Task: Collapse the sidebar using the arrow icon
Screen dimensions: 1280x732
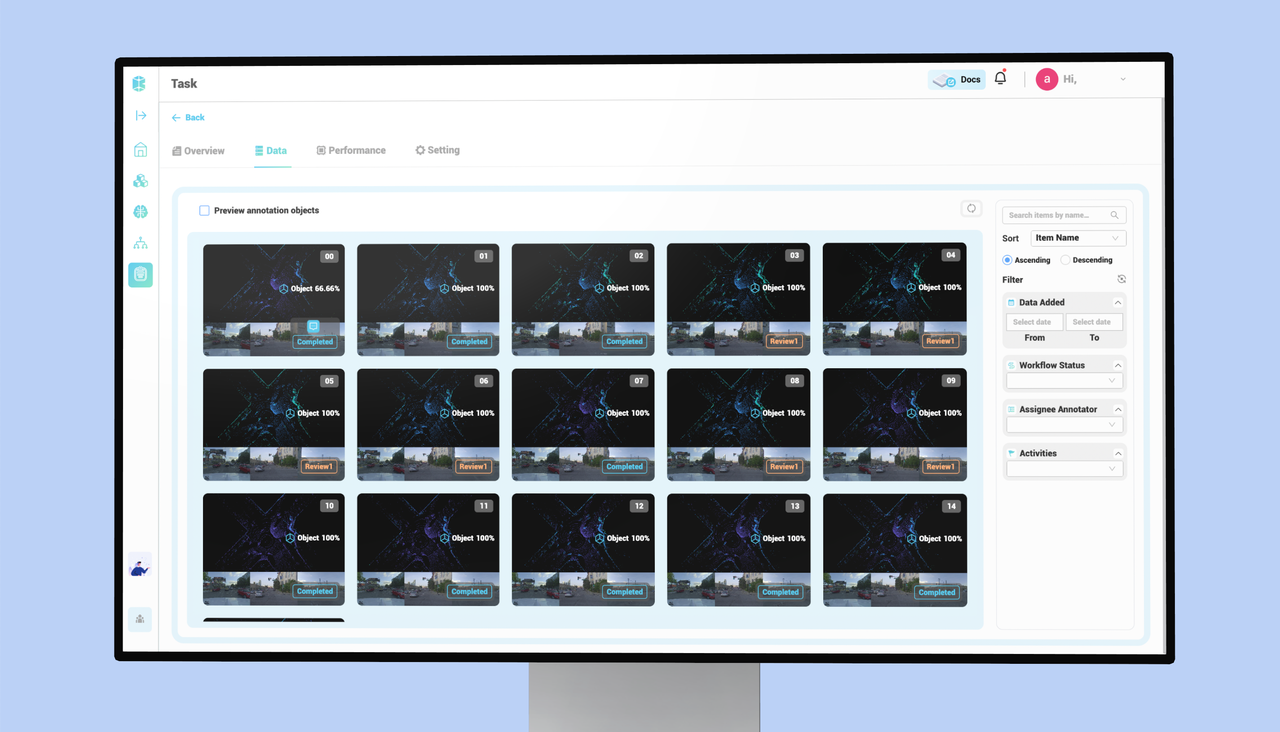Action: 140,116
